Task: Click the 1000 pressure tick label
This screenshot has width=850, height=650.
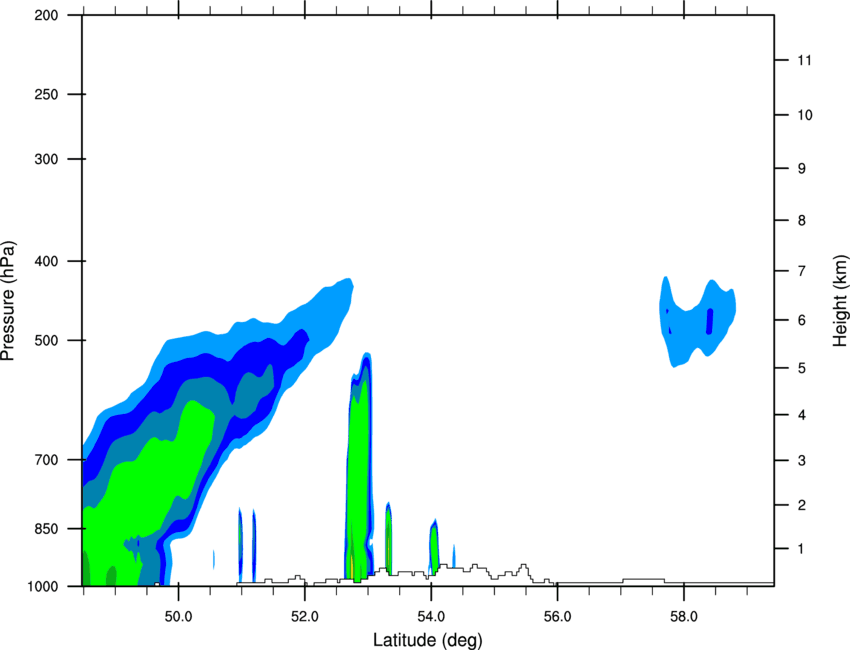Action: (x=42, y=586)
